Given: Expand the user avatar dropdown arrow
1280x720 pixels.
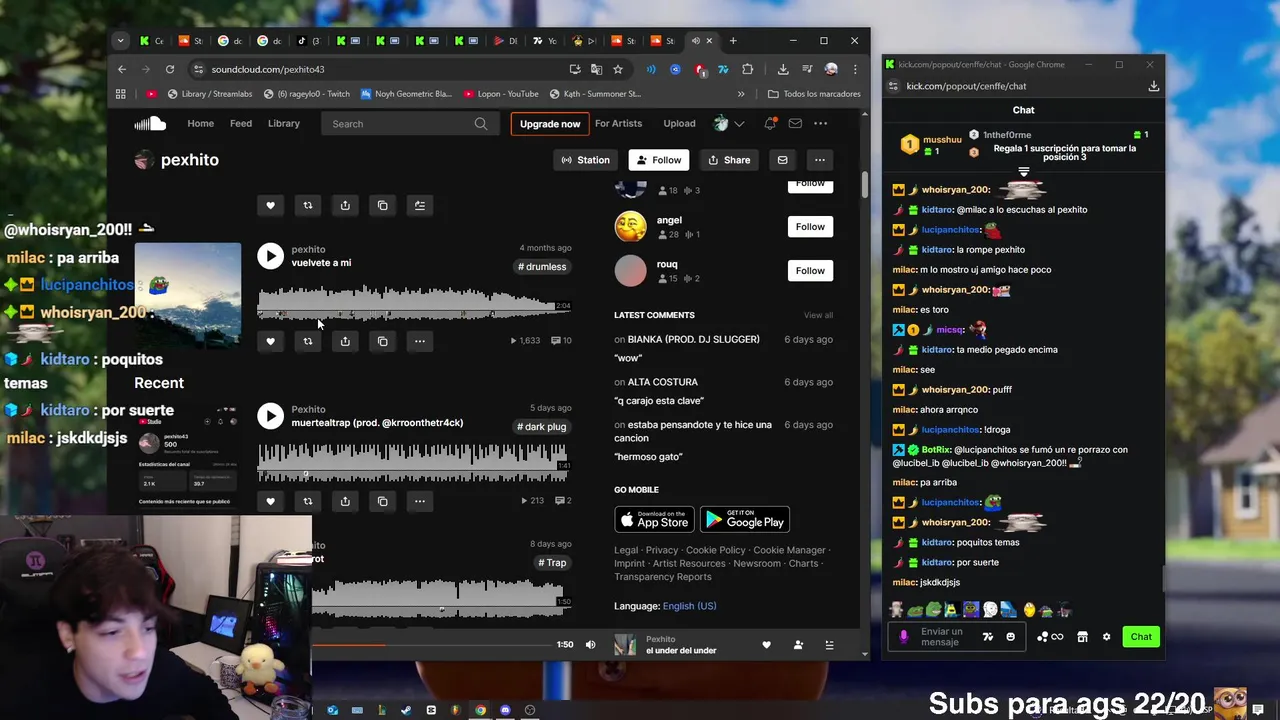Looking at the screenshot, I should tap(739, 124).
